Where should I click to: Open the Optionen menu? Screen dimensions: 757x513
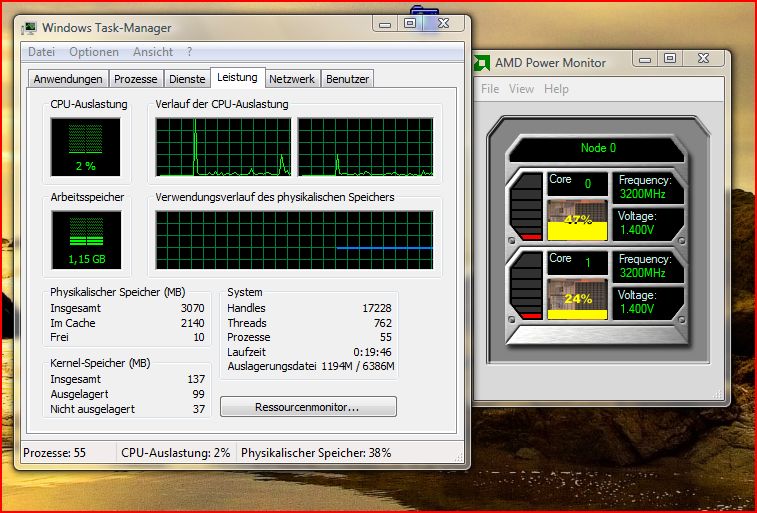click(94, 52)
